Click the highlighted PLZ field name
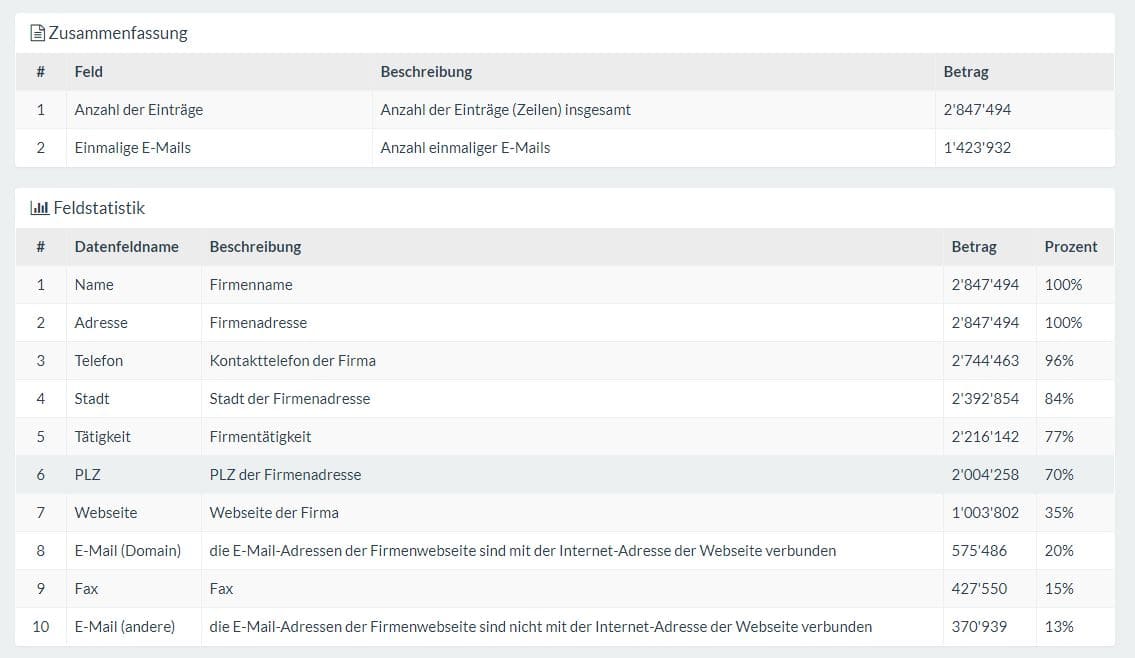1135x658 pixels. tap(87, 474)
